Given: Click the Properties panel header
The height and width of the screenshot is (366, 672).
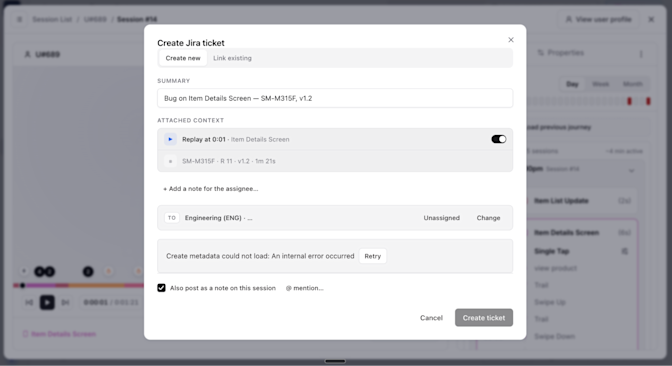Looking at the screenshot, I should (x=561, y=53).
